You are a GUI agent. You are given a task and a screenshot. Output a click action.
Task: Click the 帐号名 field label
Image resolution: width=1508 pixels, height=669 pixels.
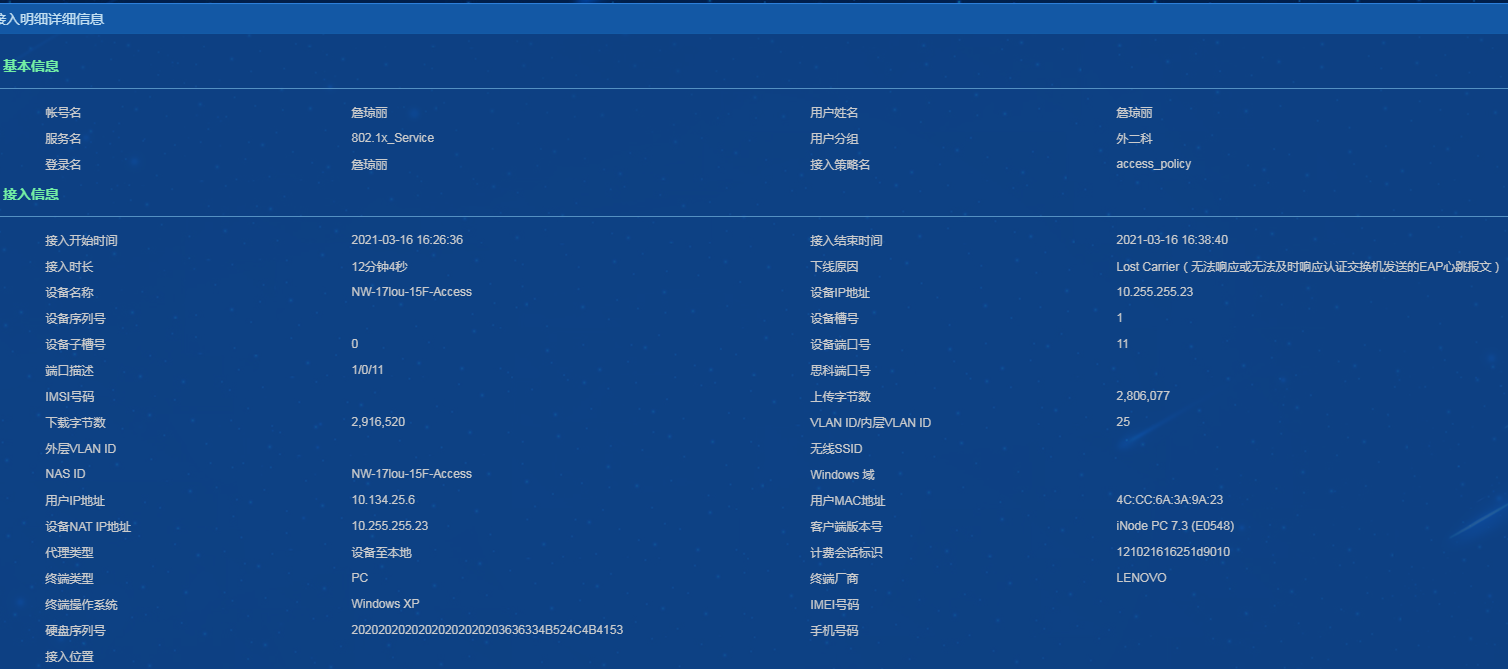point(63,113)
